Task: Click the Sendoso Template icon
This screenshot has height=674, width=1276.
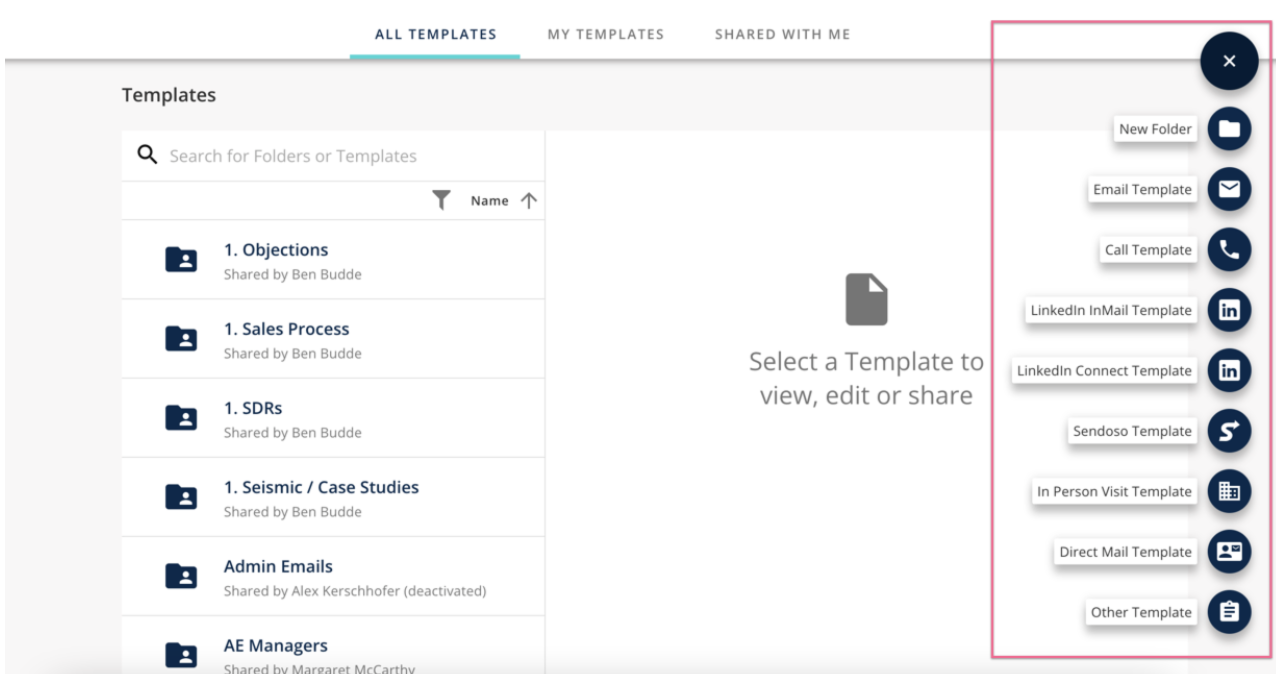Action: pos(1229,431)
